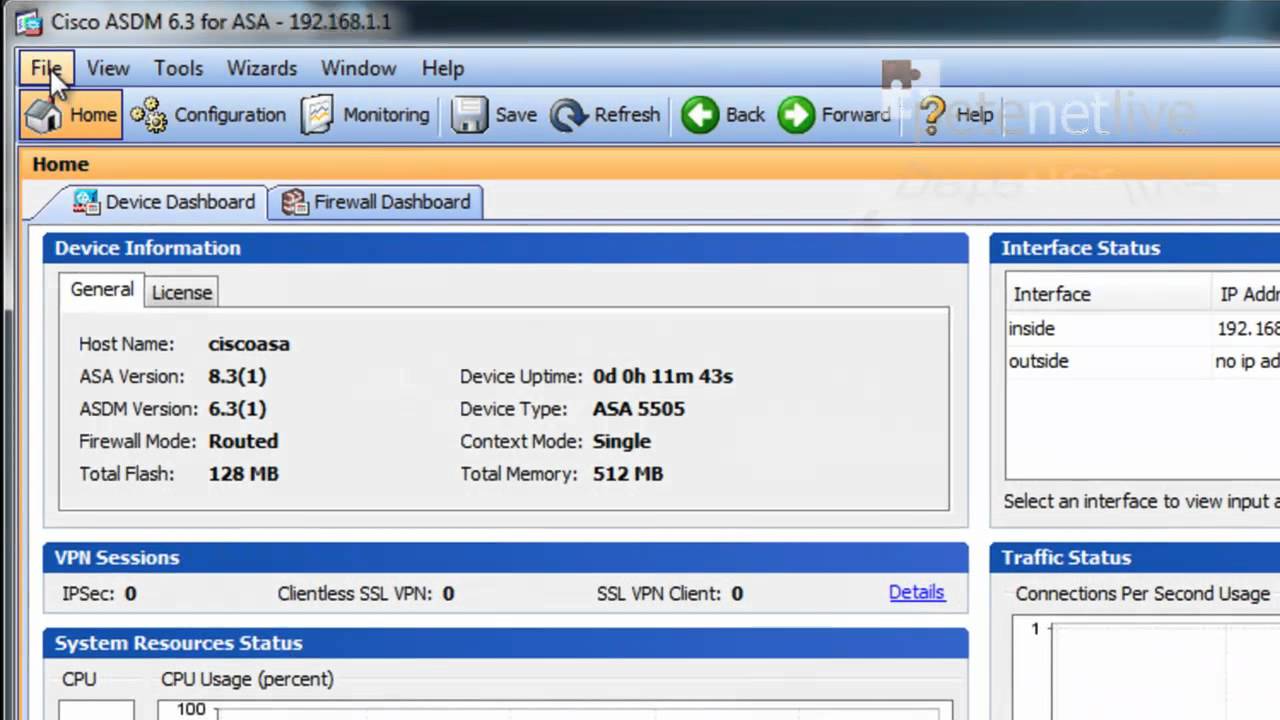This screenshot has width=1280, height=720.
Task: Click the Traffic Status panel header
Action: click(x=1135, y=558)
